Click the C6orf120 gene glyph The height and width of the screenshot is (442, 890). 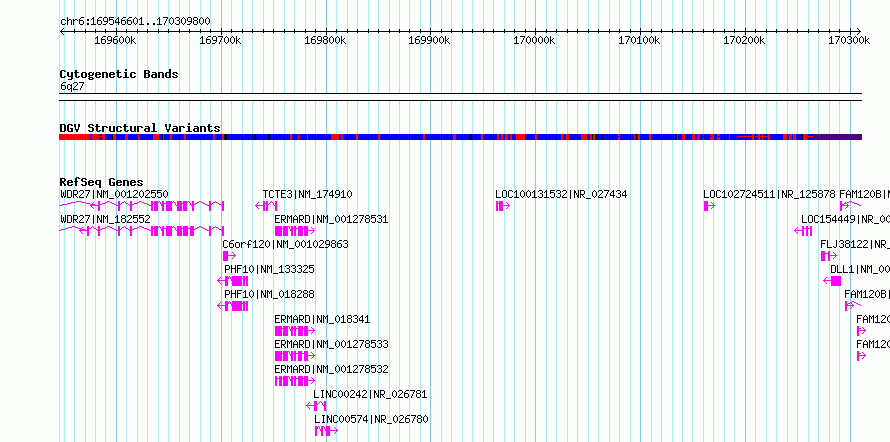pyautogui.click(x=229, y=256)
